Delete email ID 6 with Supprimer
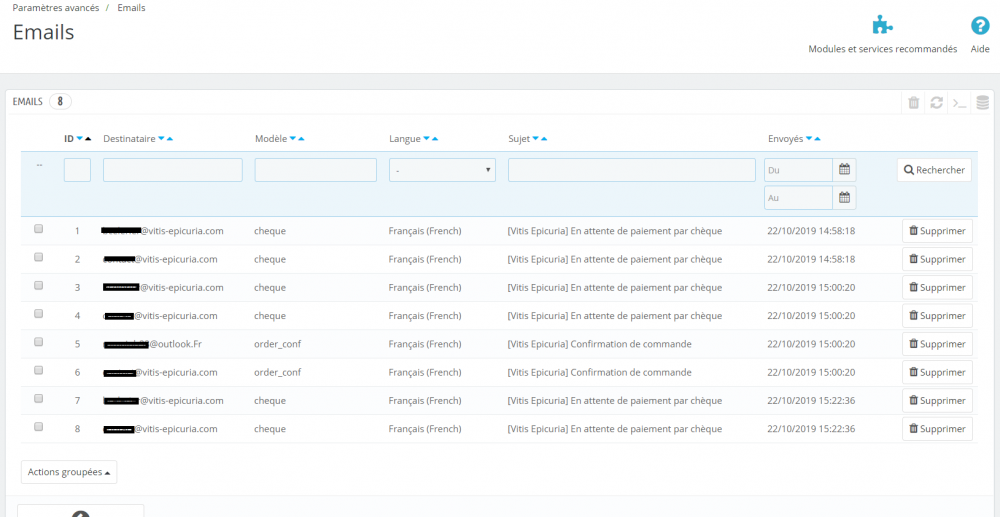Image resolution: width=1000 pixels, height=517 pixels. [x=938, y=372]
